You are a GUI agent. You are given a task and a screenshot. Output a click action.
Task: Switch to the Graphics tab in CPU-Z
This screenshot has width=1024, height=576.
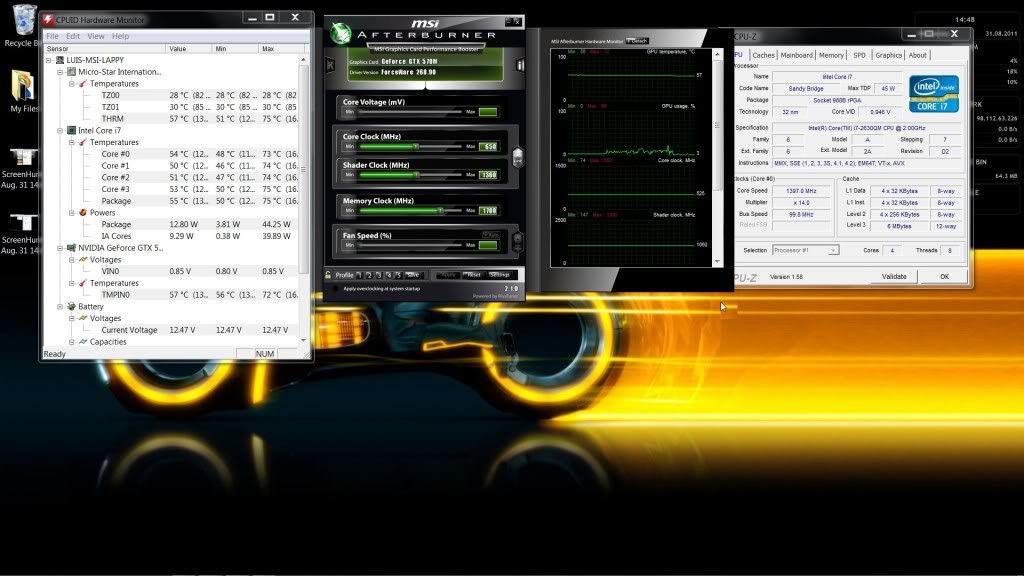[x=888, y=56]
